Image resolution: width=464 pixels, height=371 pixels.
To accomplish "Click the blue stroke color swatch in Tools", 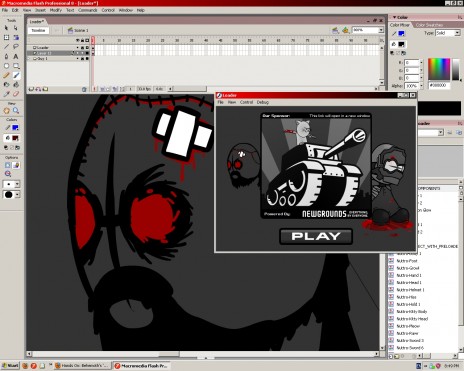I will tap(15, 128).
